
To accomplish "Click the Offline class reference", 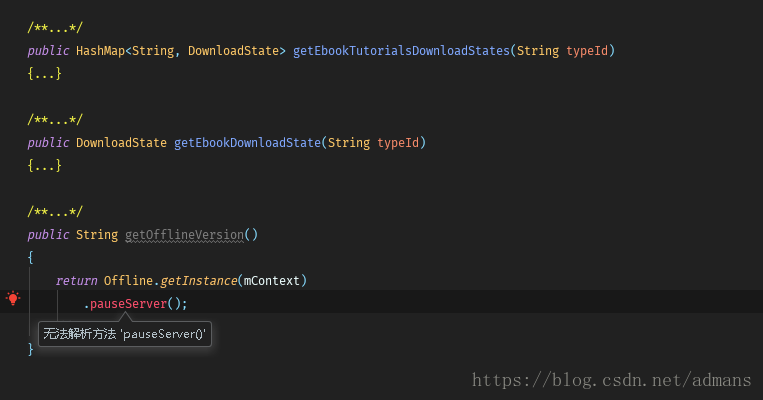I will point(128,281).
